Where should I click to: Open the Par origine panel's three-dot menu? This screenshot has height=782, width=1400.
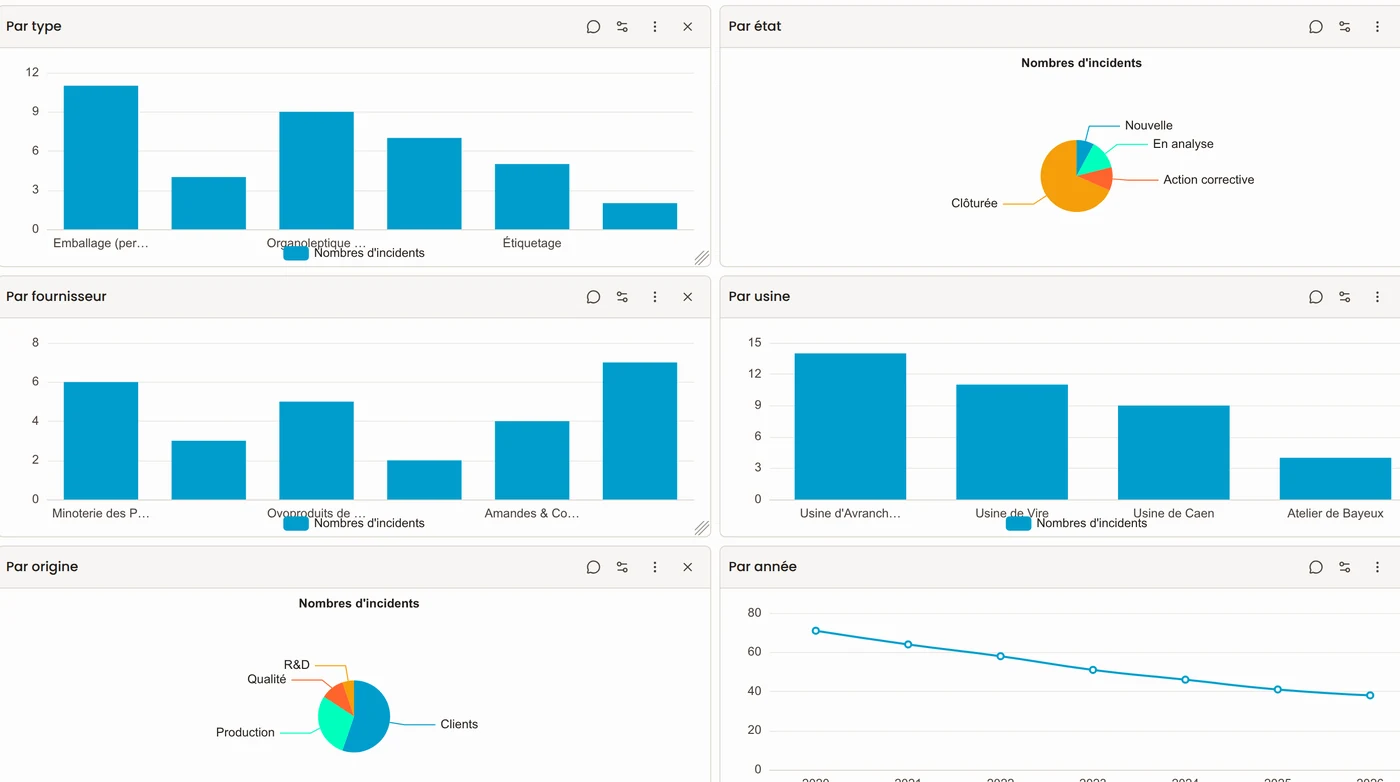(655, 567)
